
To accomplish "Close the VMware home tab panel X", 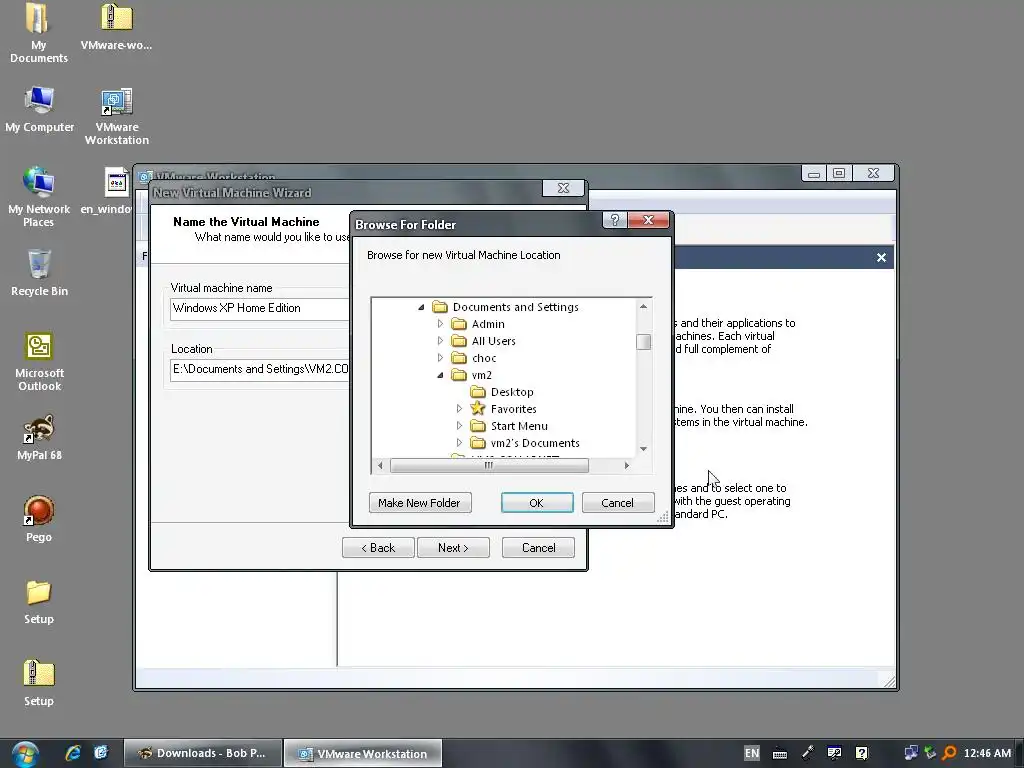I will coord(881,257).
